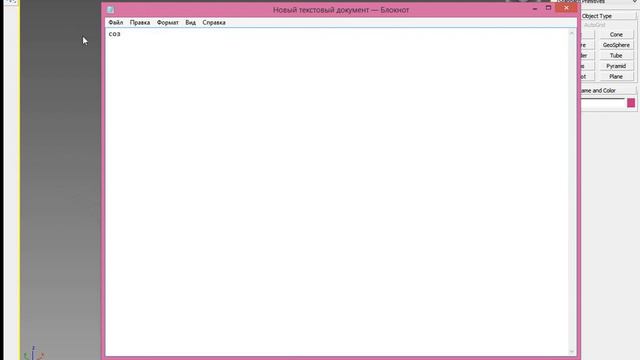Collapse the Name and Color rollout
Viewport: 640px width, 360px height.
coord(608,90)
